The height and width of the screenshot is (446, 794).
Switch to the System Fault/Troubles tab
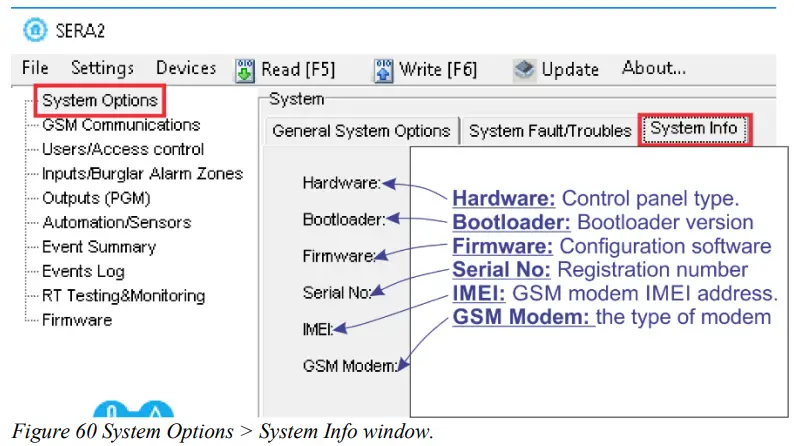coord(550,131)
